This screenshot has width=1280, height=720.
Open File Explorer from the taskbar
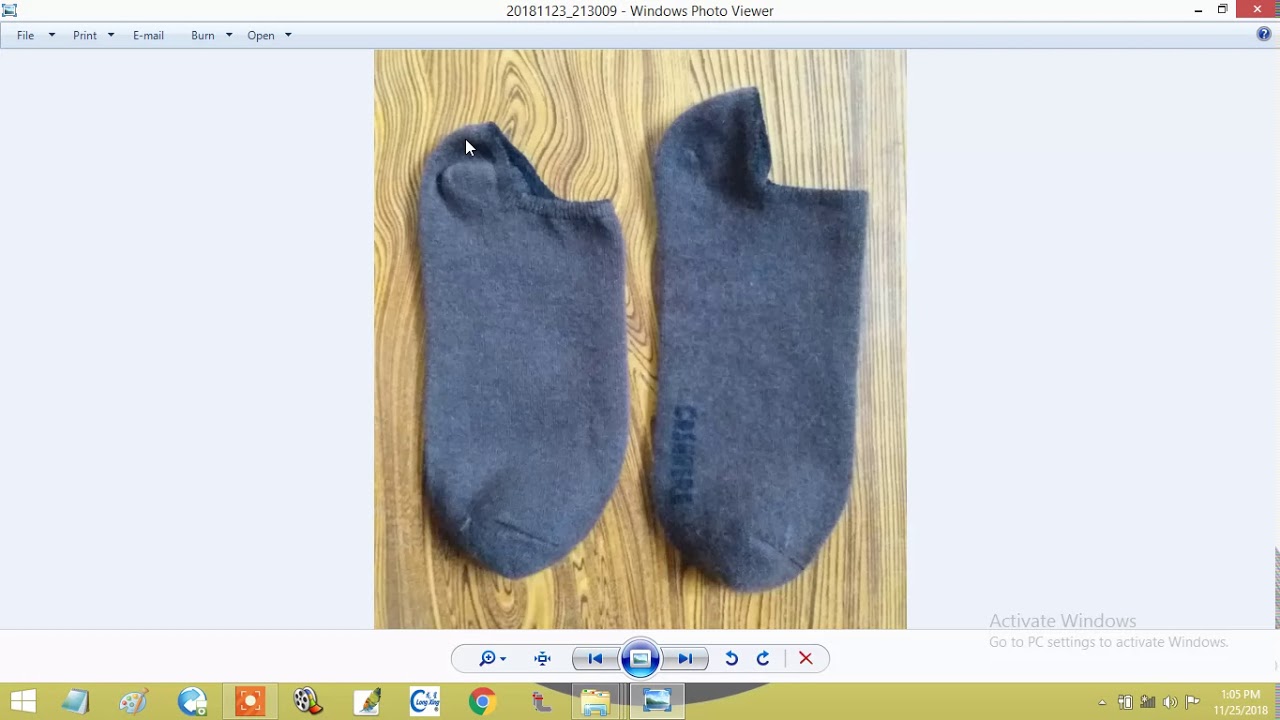point(596,701)
